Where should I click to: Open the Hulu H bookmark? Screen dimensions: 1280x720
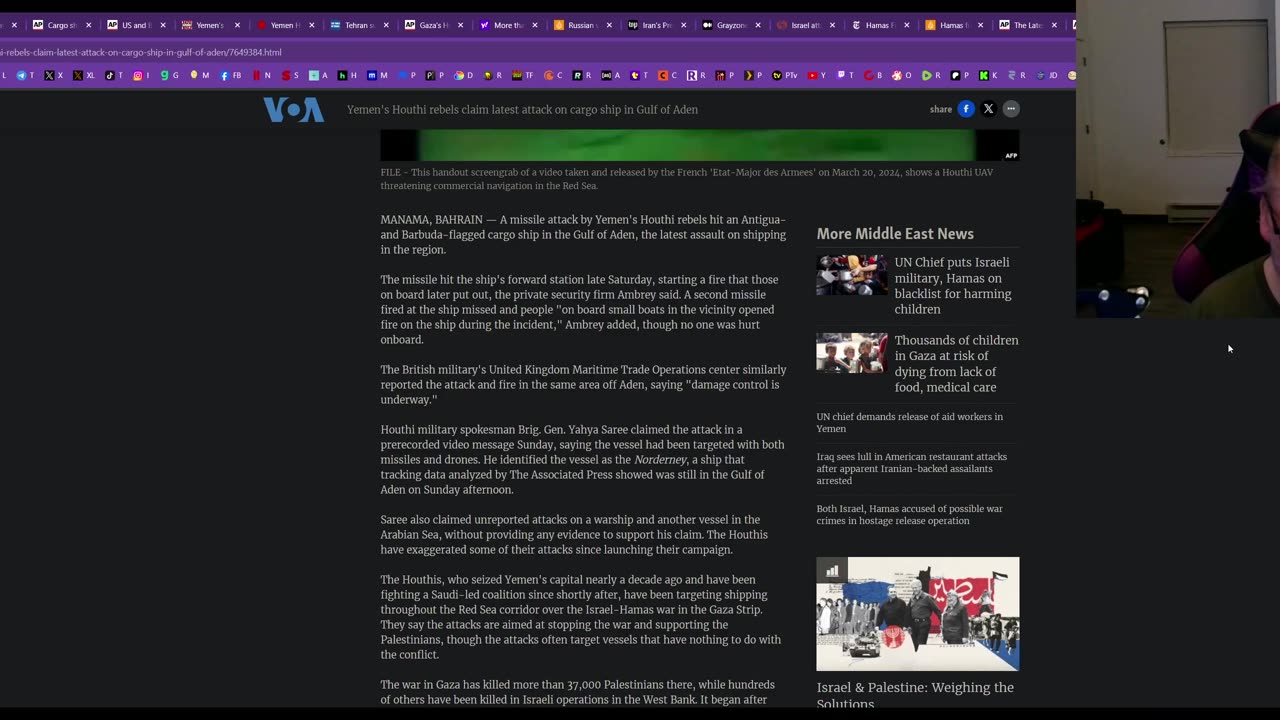(x=347, y=75)
